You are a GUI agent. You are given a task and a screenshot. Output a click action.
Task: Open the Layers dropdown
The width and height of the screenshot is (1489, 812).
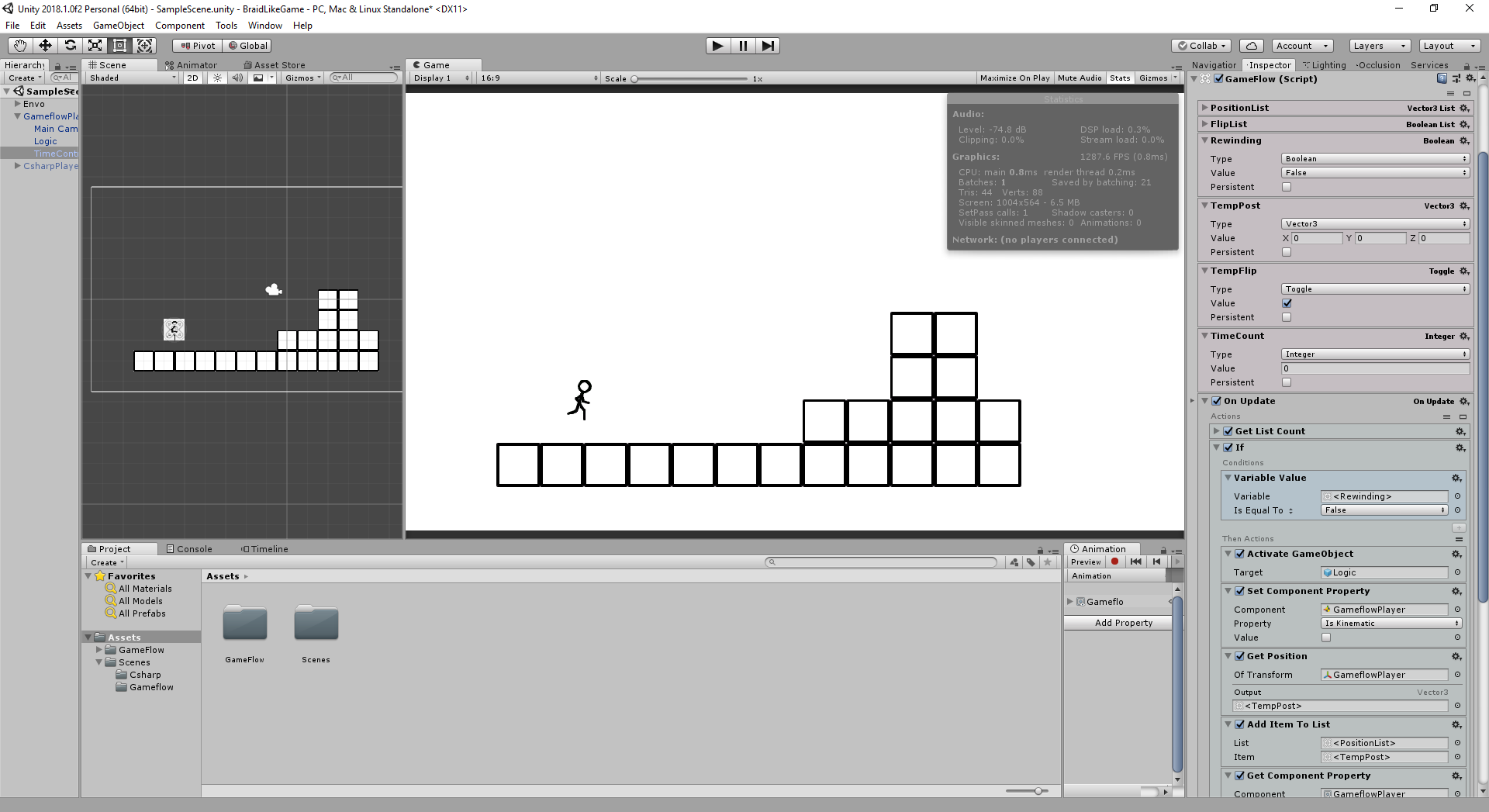pyautogui.click(x=1380, y=46)
